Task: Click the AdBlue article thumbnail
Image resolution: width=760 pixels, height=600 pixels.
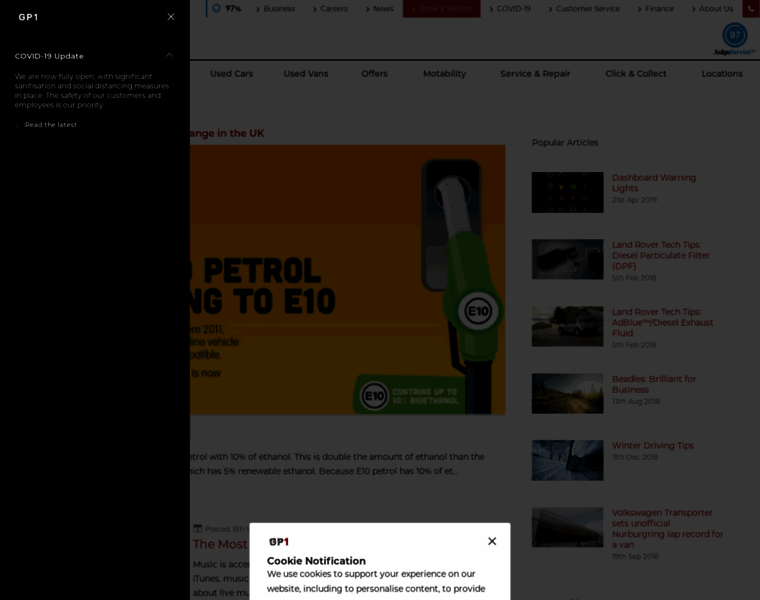Action: [568, 326]
